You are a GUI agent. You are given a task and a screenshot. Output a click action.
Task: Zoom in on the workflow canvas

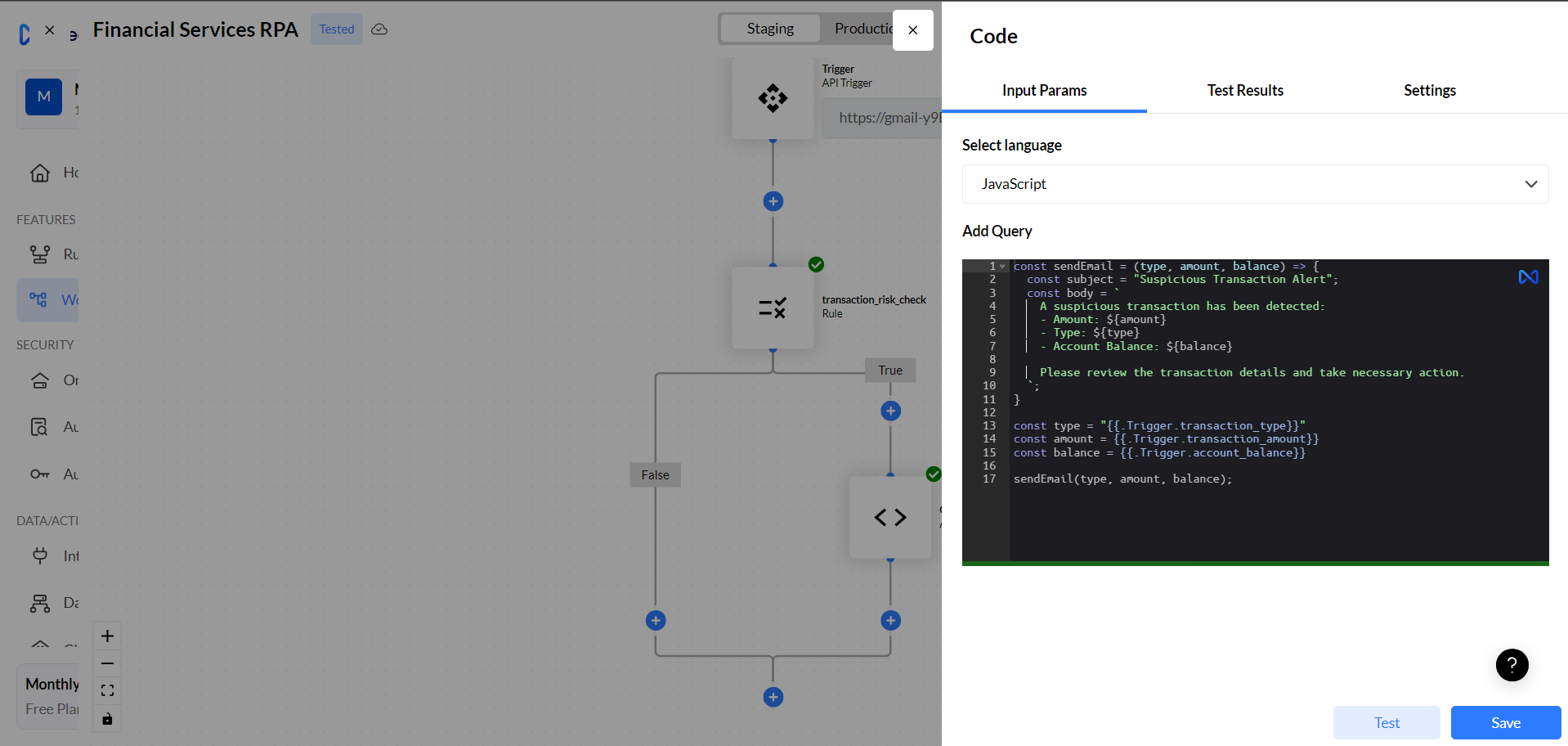click(x=107, y=636)
